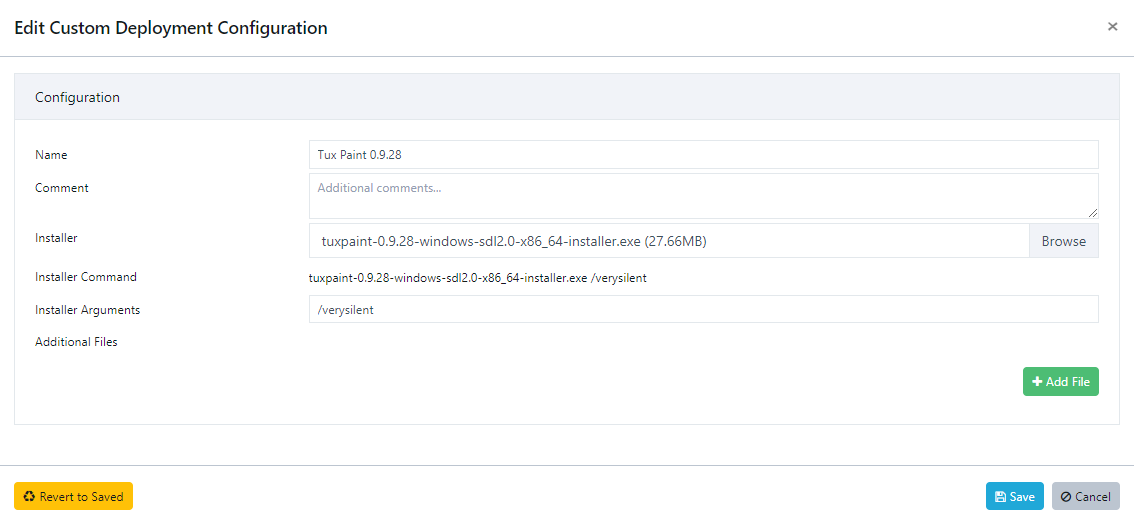1134x524 pixels.
Task: Click the Additional Files label
Action: (x=76, y=342)
